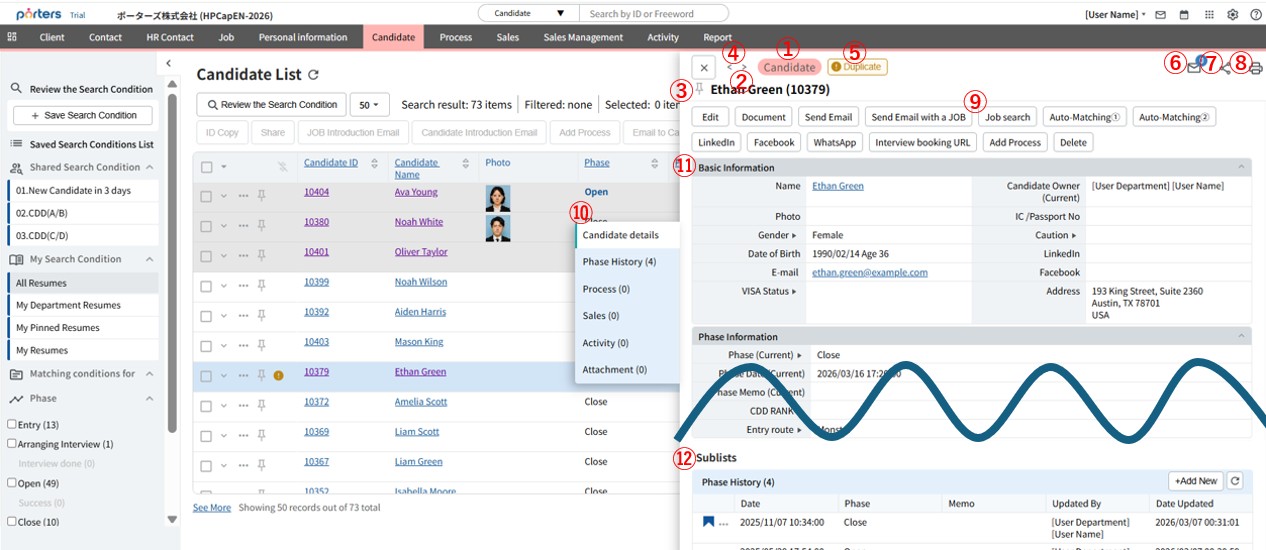The width and height of the screenshot is (1266, 550).
Task: Check the Entry (13) phase filter
Action: [x=12, y=425]
